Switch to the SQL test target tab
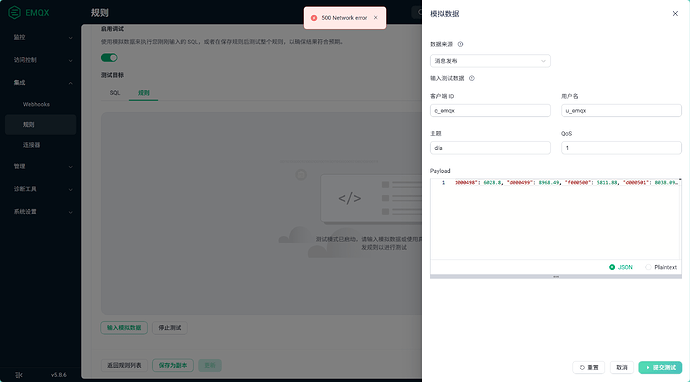690x382 pixels. coord(115,92)
